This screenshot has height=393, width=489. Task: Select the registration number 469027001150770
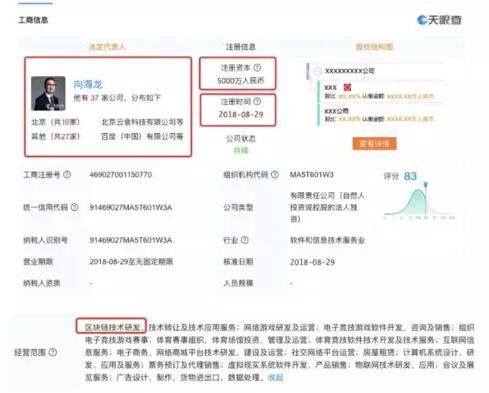click(121, 175)
